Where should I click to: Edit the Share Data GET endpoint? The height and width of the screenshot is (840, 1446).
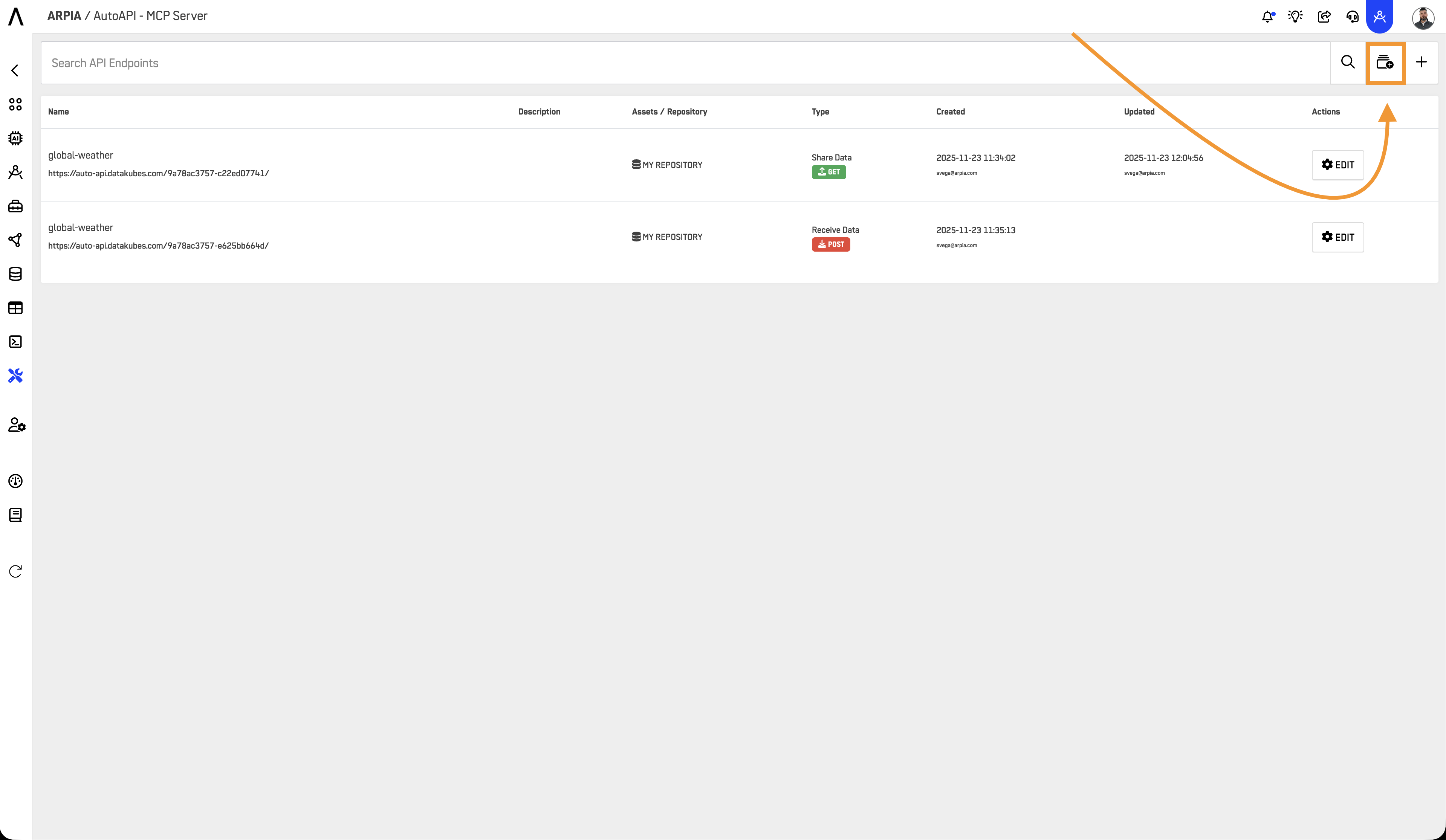pos(1337,165)
